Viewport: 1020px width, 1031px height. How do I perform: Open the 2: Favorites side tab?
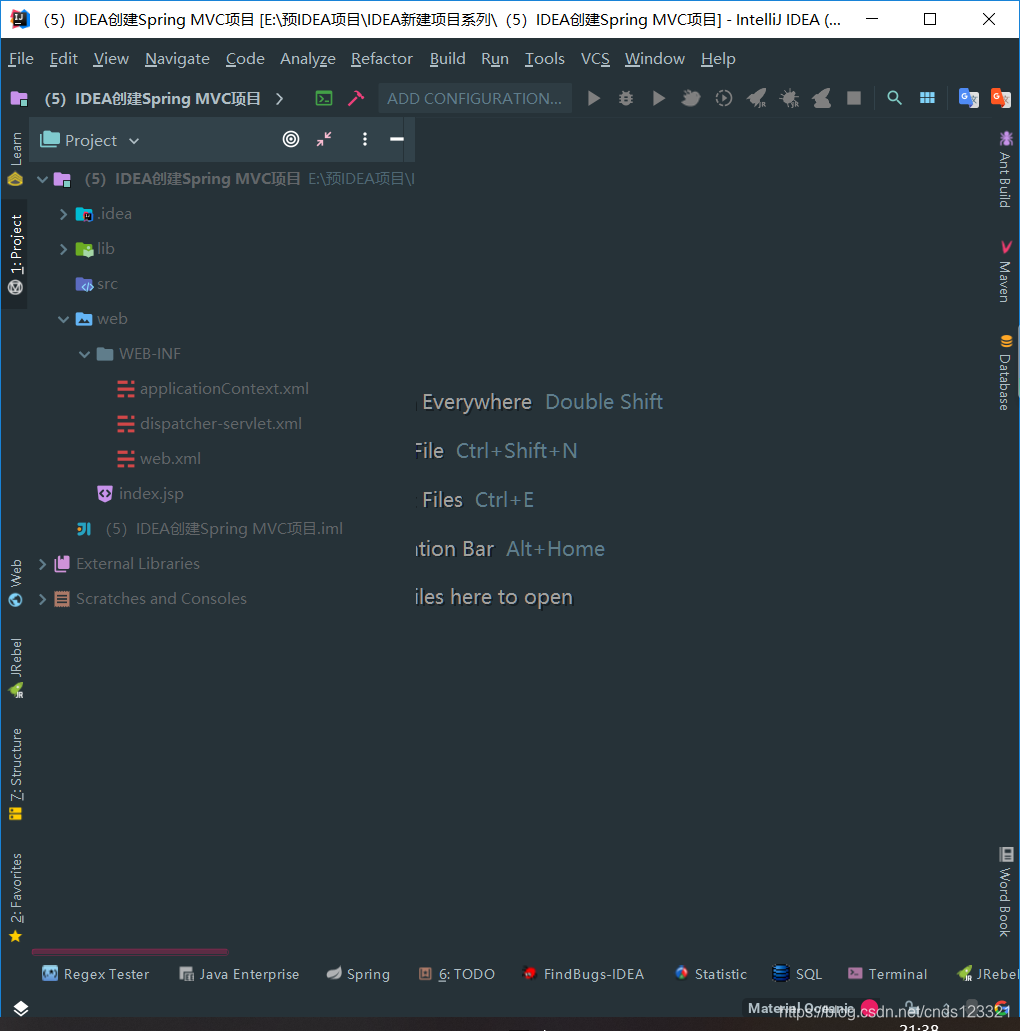tap(15, 898)
